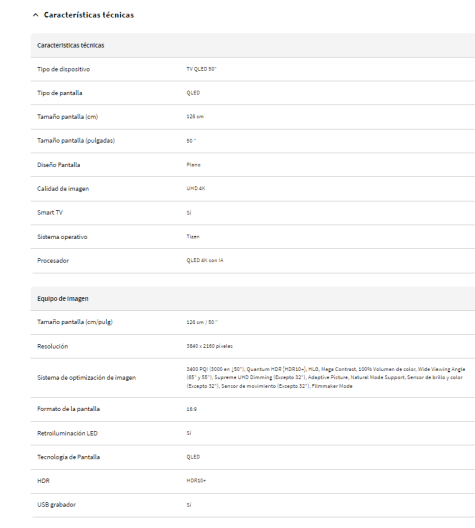Select the 'Smart TV' label
The width and height of the screenshot is (475, 528).
click(x=50, y=212)
